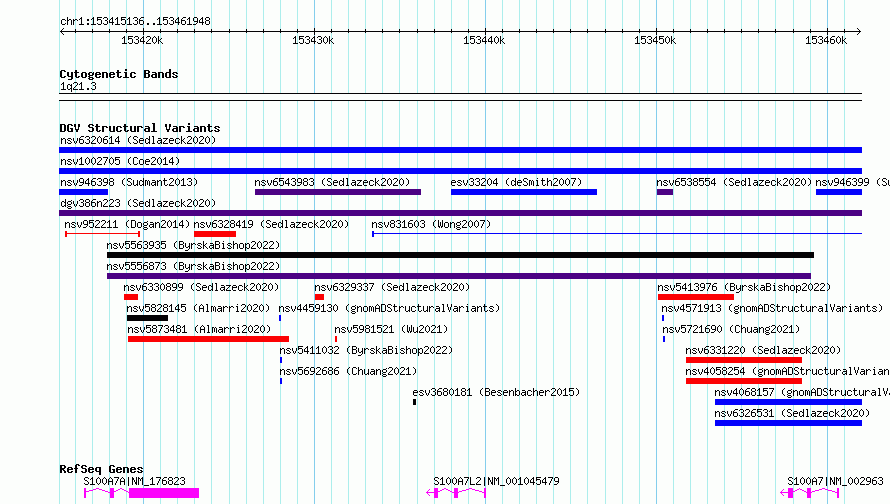Select dgv386n223 (Sedlazeck2020) label
Viewport: 890px width, 504px height.
(x=138, y=203)
